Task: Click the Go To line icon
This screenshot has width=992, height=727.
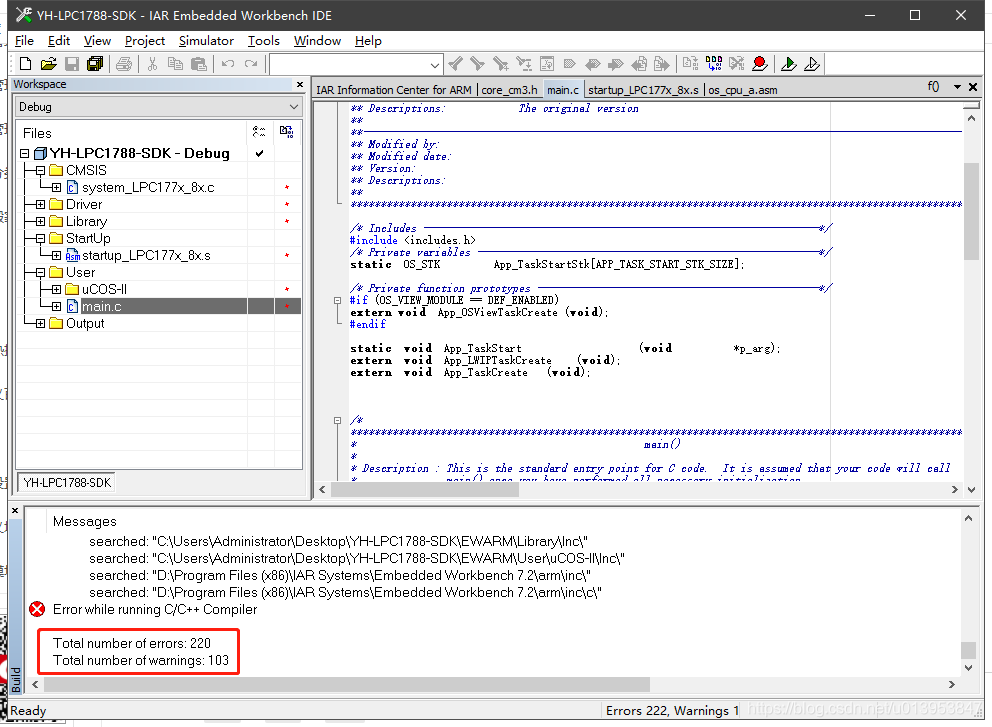Action: pyautogui.click(x=547, y=64)
